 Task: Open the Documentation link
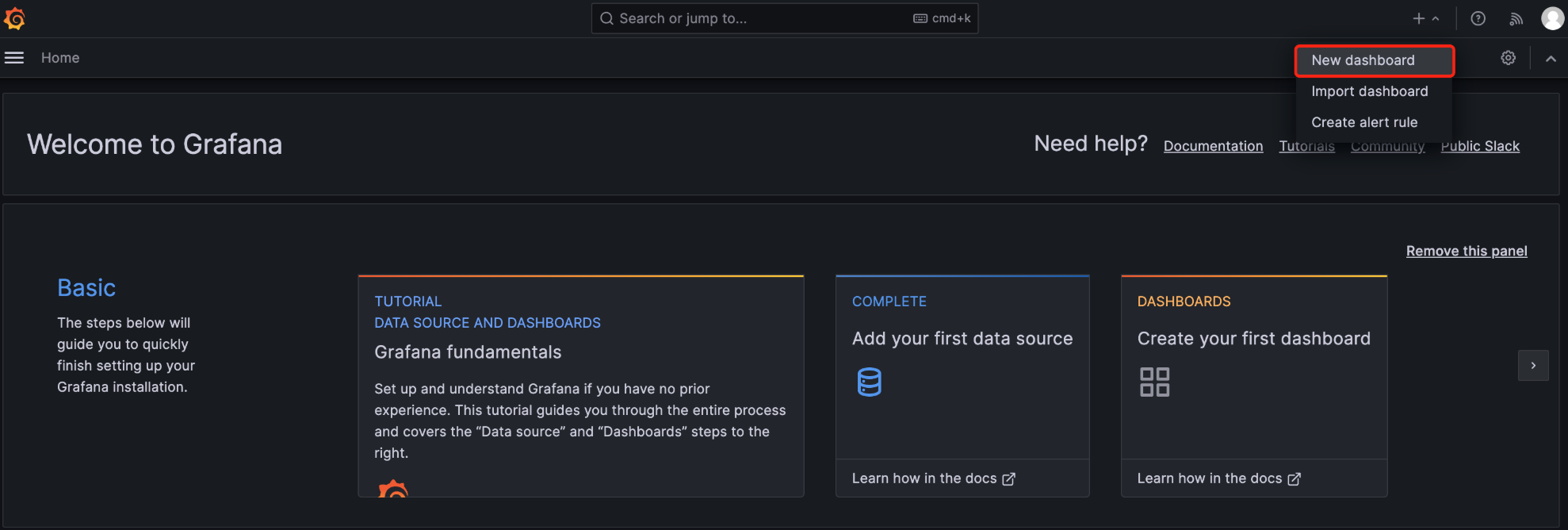click(x=1213, y=146)
